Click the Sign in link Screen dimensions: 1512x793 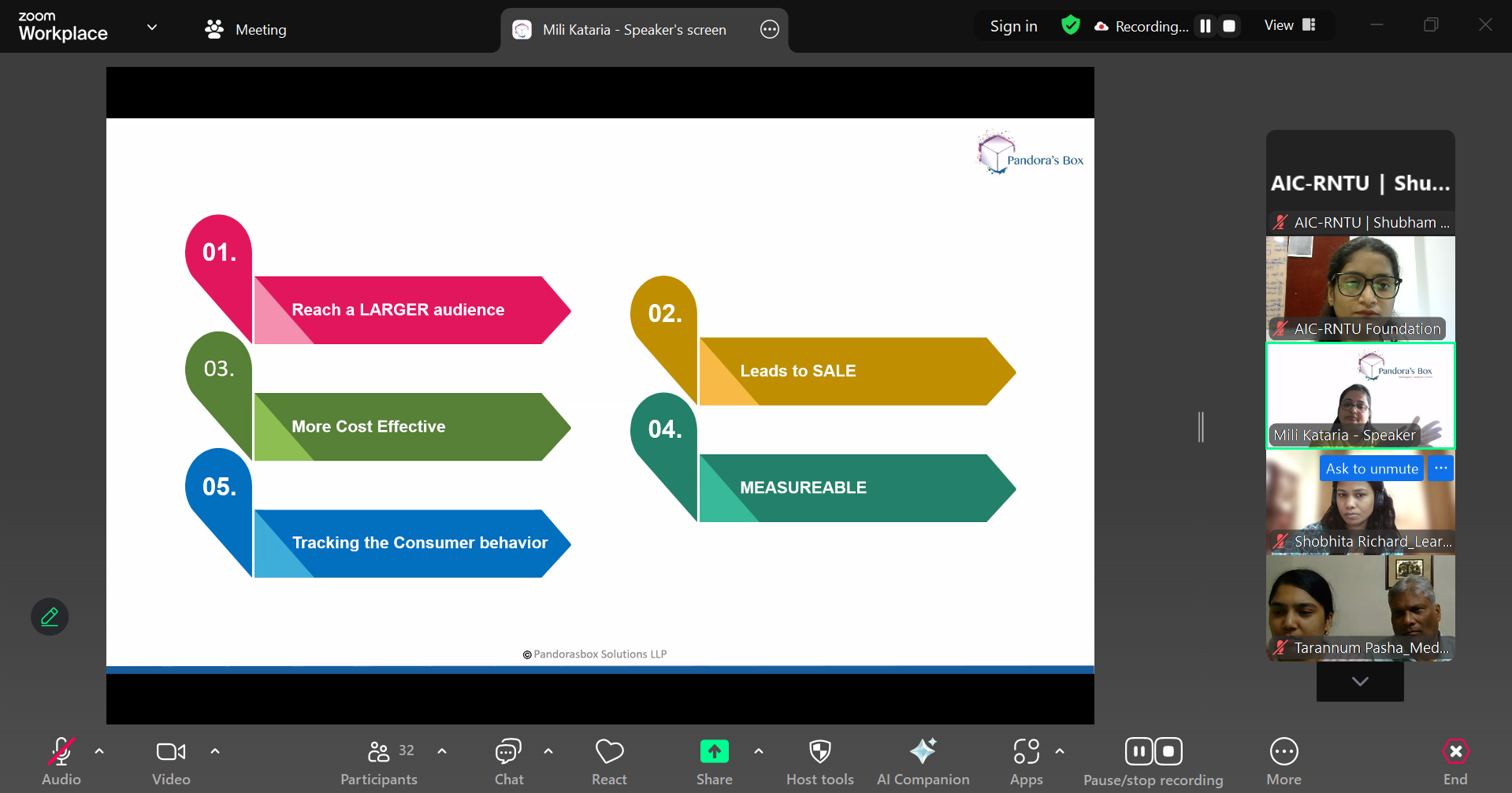[x=1013, y=26]
